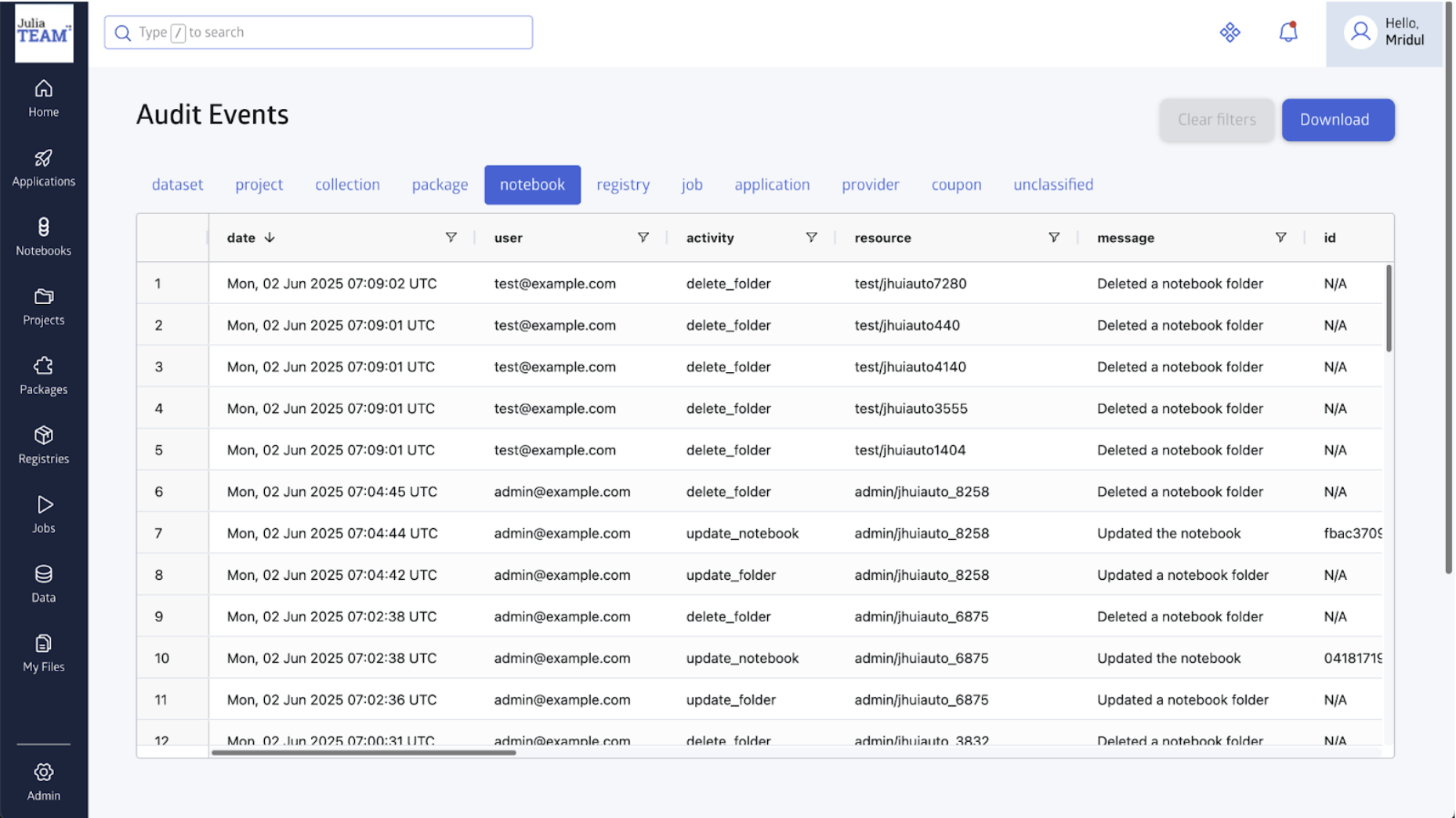Open the user column filter

[x=643, y=237]
